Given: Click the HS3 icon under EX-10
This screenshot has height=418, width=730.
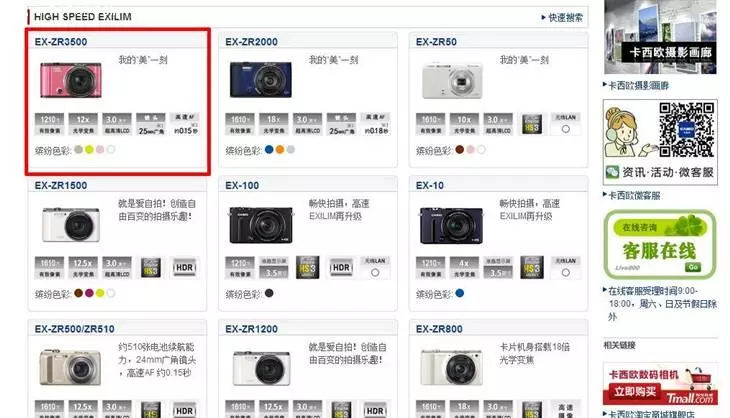Looking at the screenshot, I should click(532, 268).
